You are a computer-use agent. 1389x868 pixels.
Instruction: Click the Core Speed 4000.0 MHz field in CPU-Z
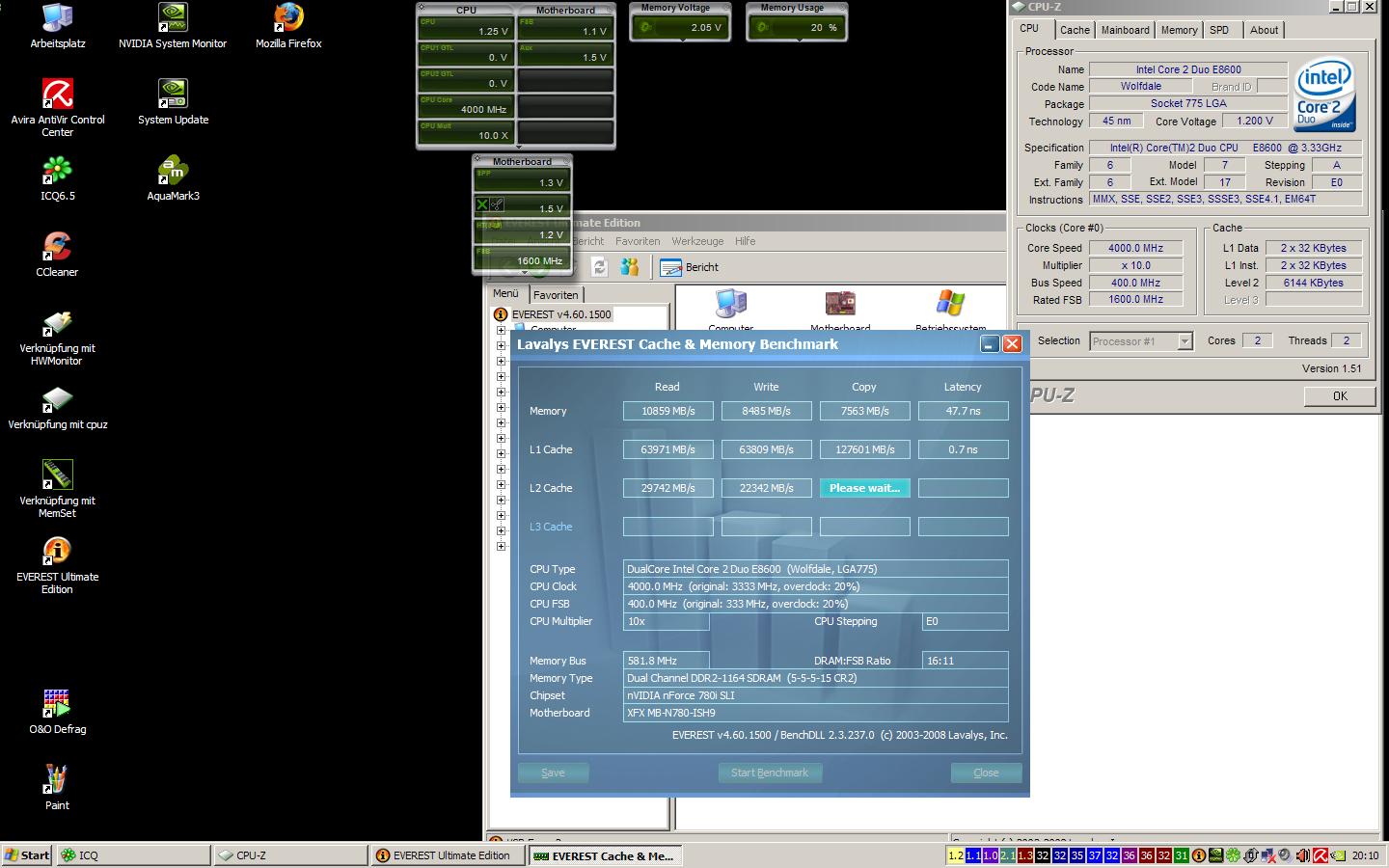(1135, 248)
